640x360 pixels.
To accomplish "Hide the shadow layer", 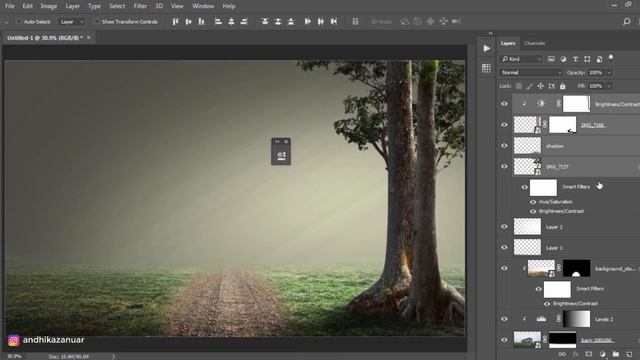I will [504, 145].
